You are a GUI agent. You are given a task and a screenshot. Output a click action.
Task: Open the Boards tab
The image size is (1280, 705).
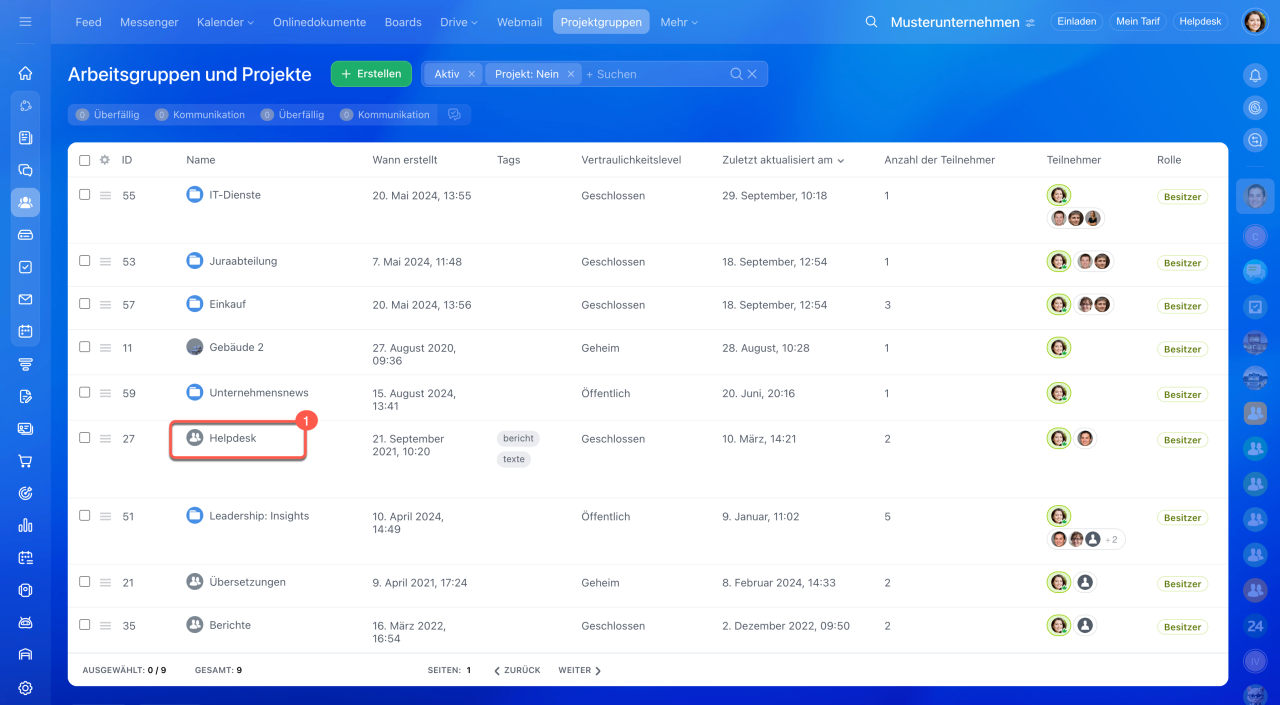[403, 22]
